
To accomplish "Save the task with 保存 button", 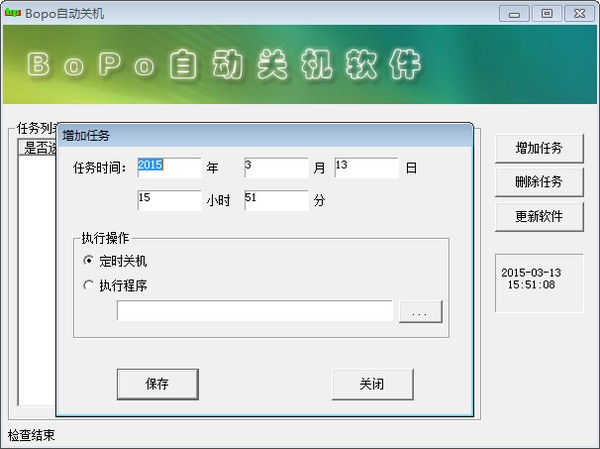I will coord(158,384).
